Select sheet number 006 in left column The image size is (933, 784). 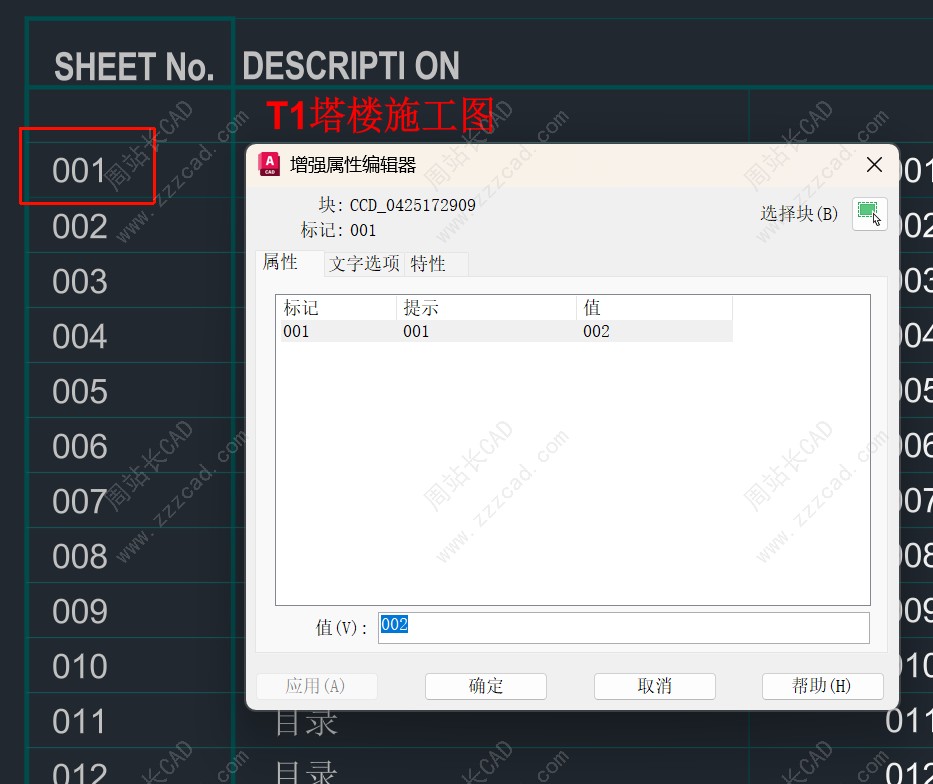80,447
